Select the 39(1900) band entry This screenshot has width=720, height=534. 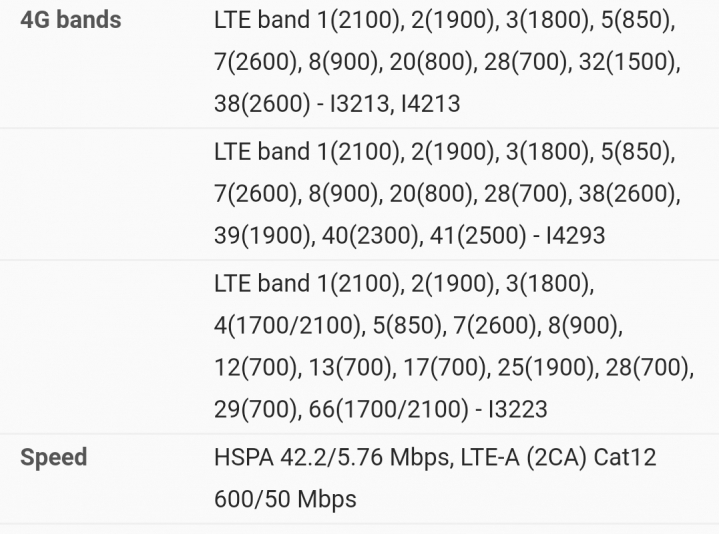[x=264, y=235]
